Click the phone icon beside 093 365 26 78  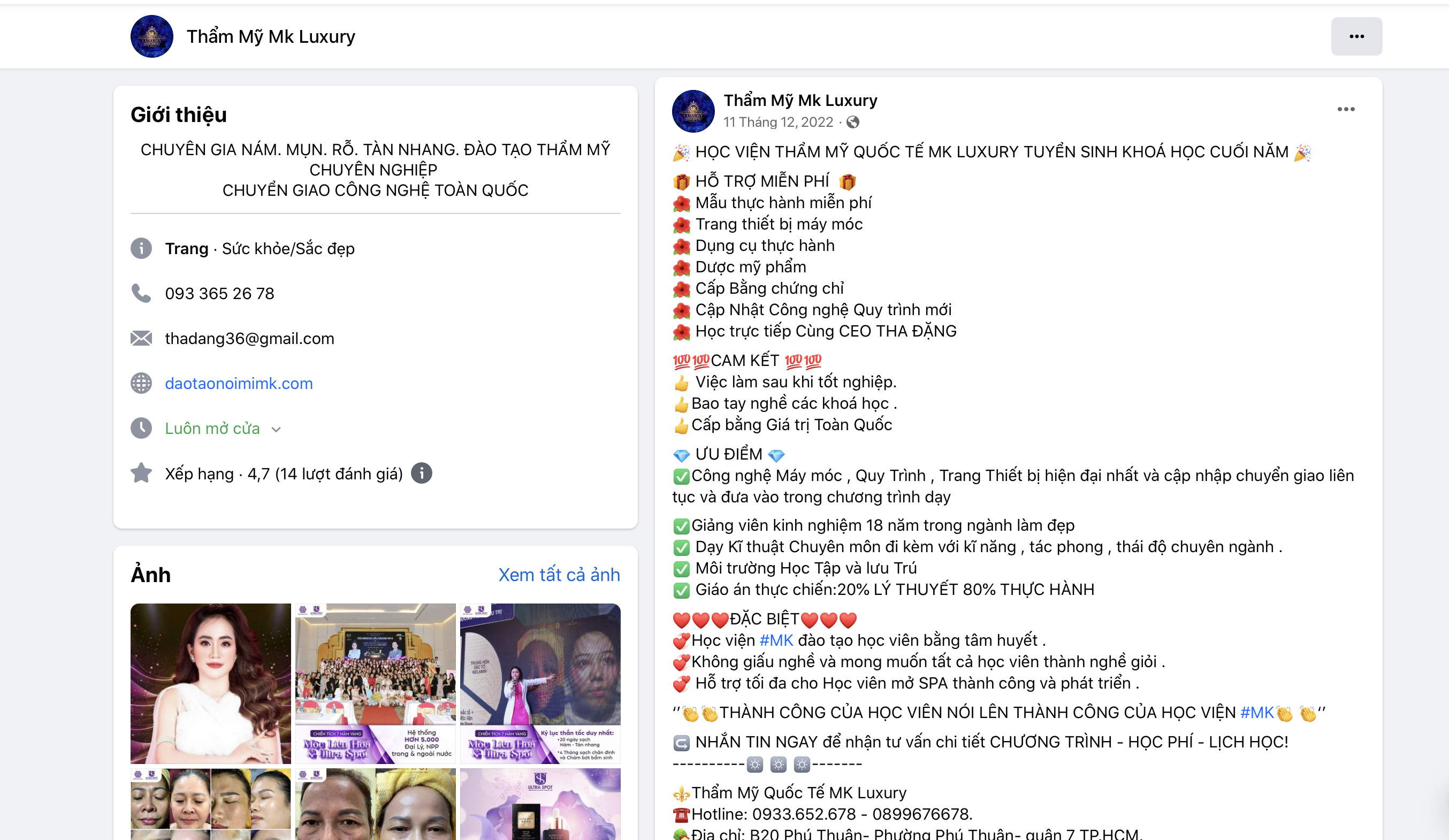click(141, 293)
